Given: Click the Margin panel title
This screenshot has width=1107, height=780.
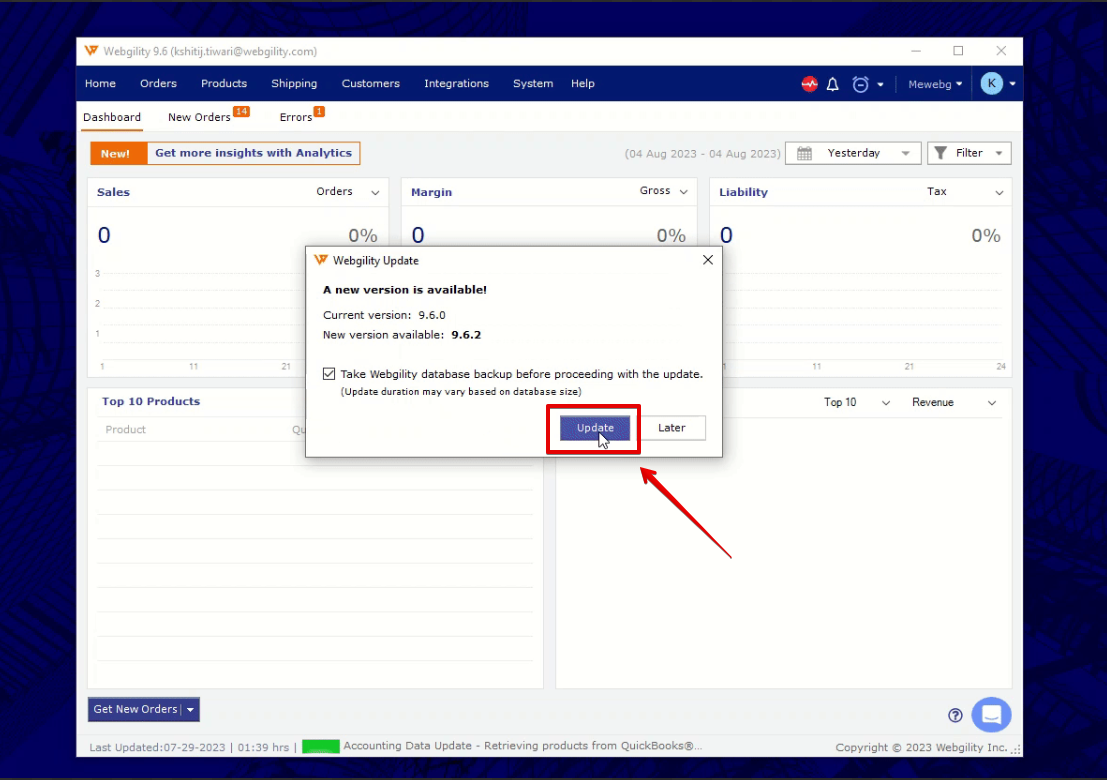Looking at the screenshot, I should point(431,192).
